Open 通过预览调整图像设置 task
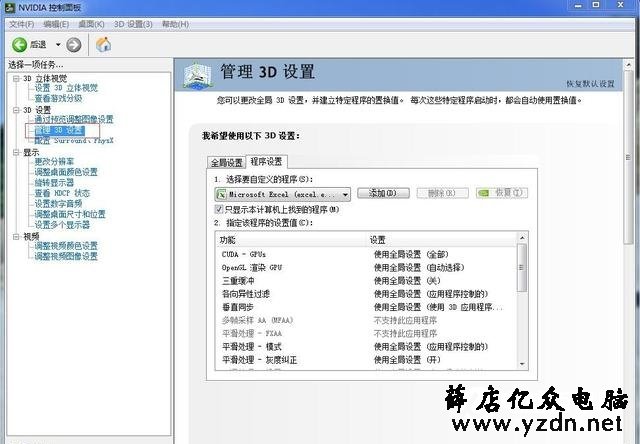640x444 pixels. [x=74, y=120]
